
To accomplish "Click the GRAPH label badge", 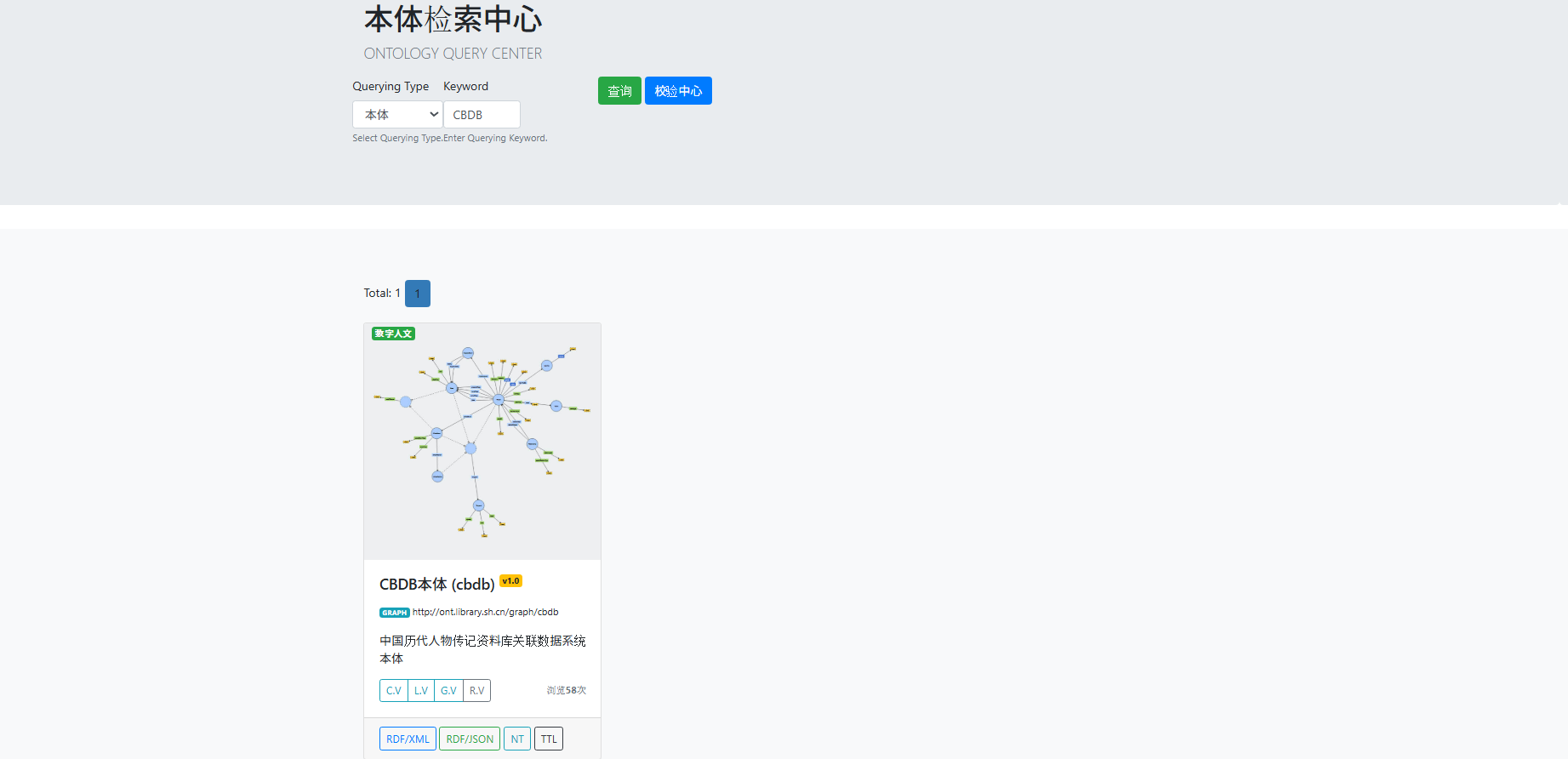I will pos(394,613).
